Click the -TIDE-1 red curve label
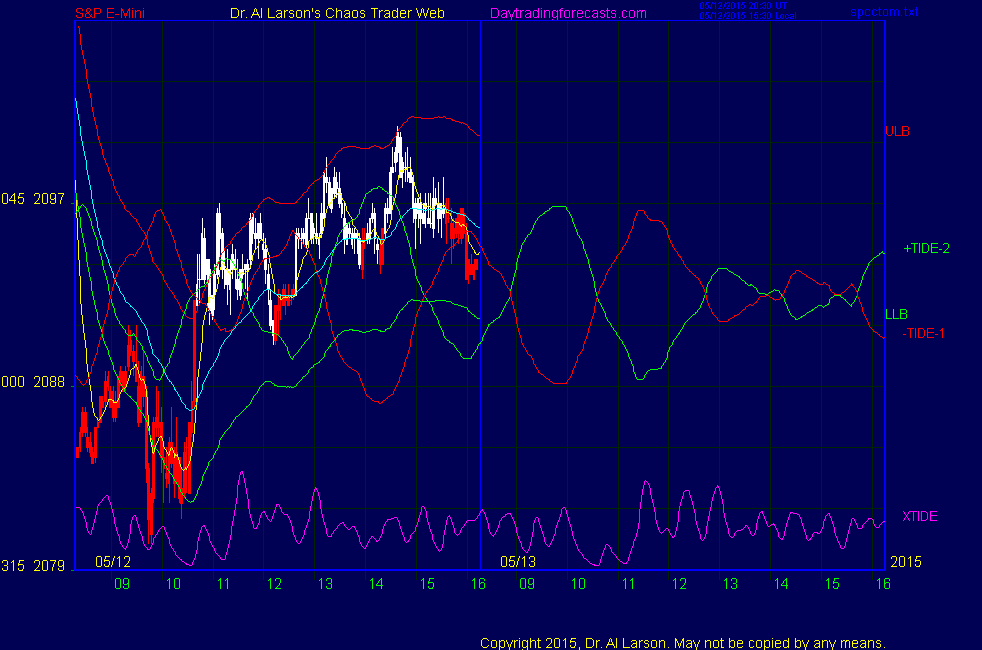 pyautogui.click(x=923, y=334)
